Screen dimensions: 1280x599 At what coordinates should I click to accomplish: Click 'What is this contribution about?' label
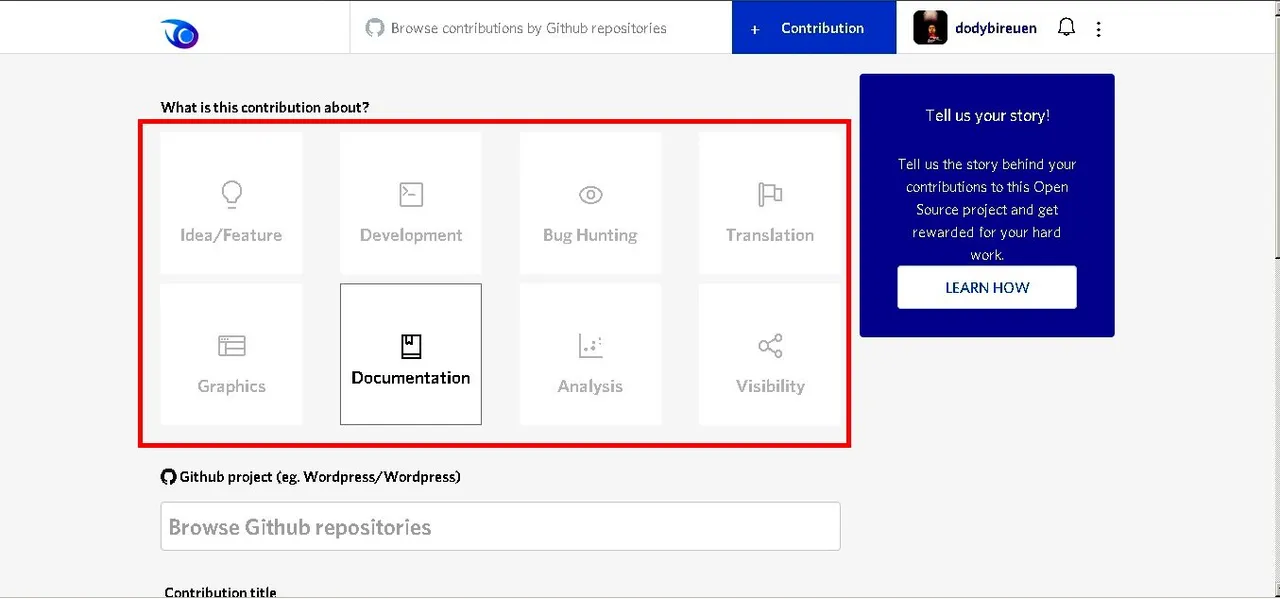click(265, 107)
